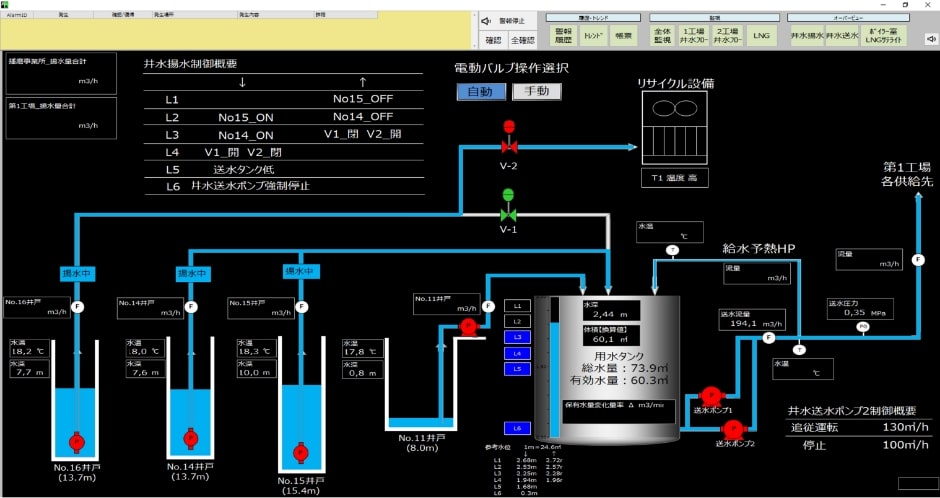Click the 送水ポンプ2 pump icon
The width and height of the screenshot is (940, 498).
tap(733, 428)
